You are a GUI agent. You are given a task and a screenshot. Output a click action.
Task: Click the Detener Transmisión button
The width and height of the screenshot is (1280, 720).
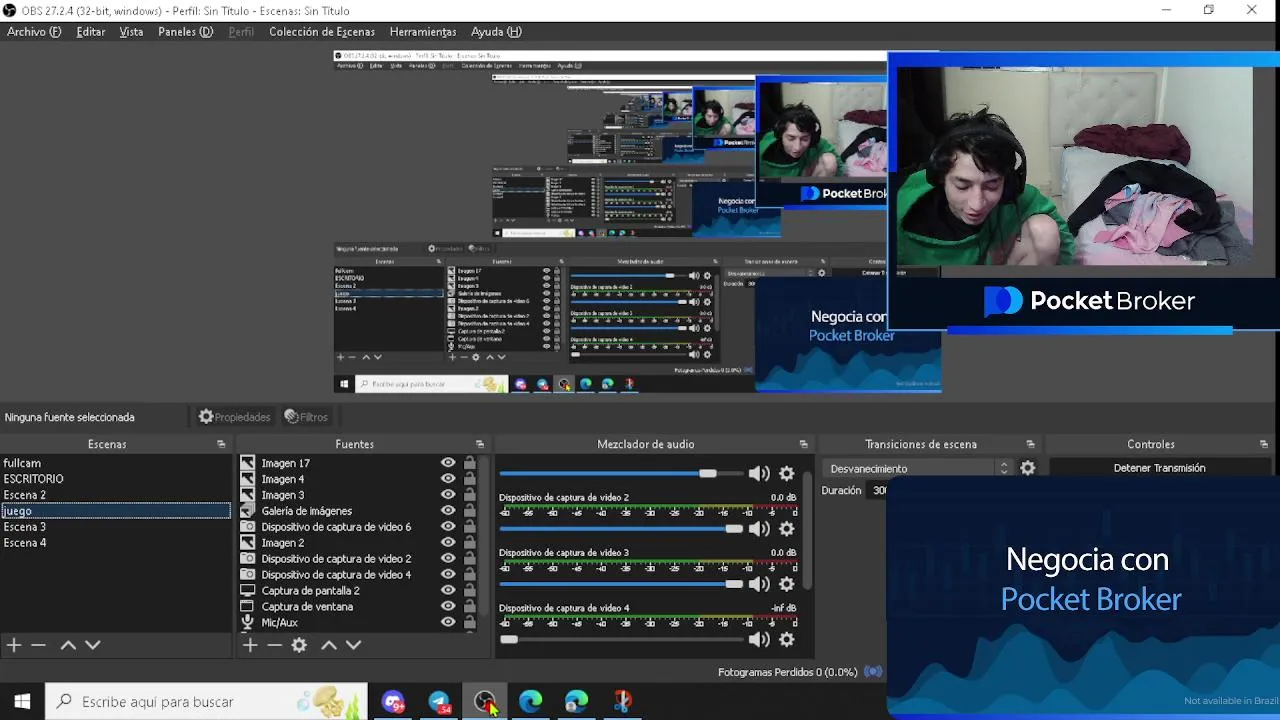tap(1159, 468)
